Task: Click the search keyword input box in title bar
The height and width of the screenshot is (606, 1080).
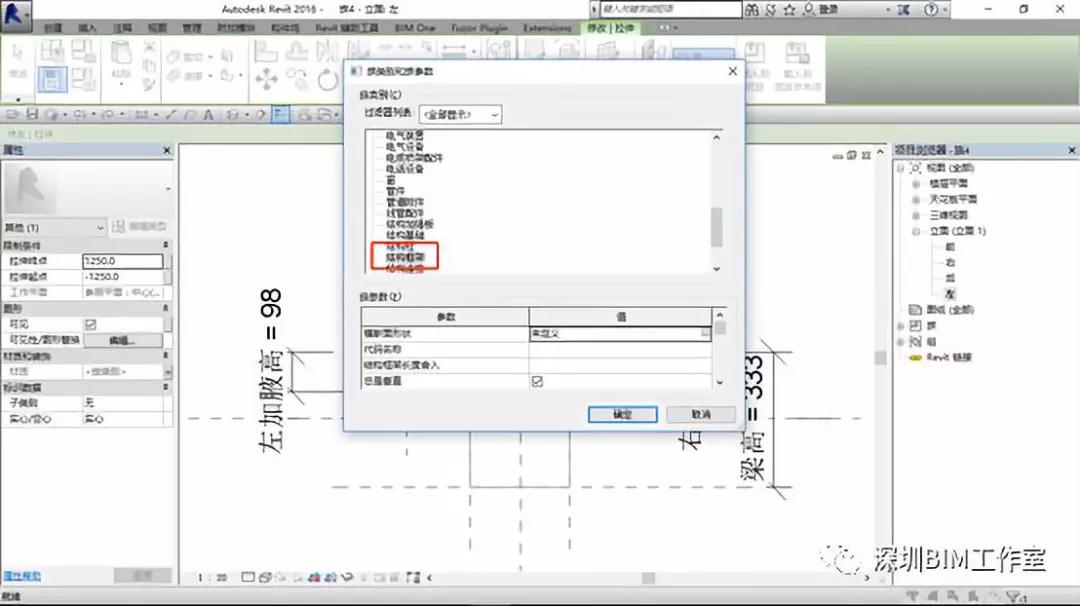Action: [x=671, y=10]
